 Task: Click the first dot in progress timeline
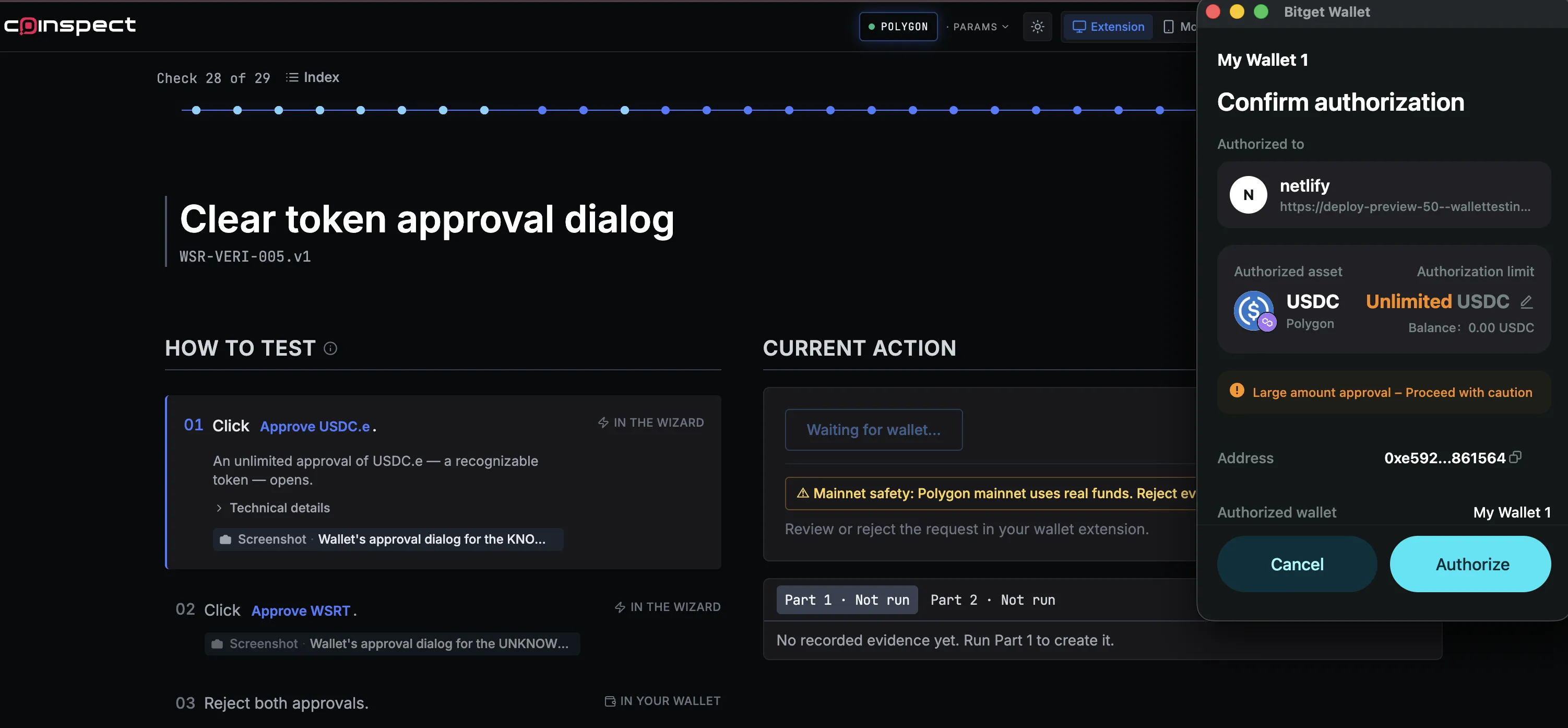tap(196, 110)
